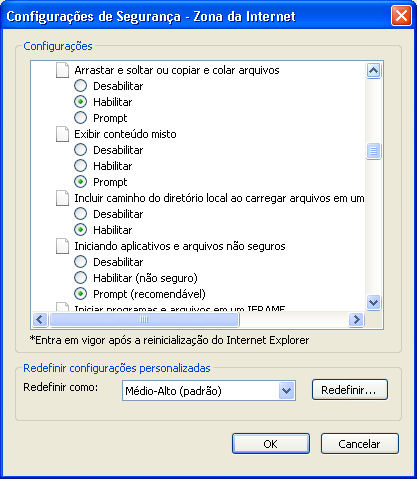Click the Médio-Alto (padrão) combo box
This screenshot has width=417, height=479.
point(209,391)
